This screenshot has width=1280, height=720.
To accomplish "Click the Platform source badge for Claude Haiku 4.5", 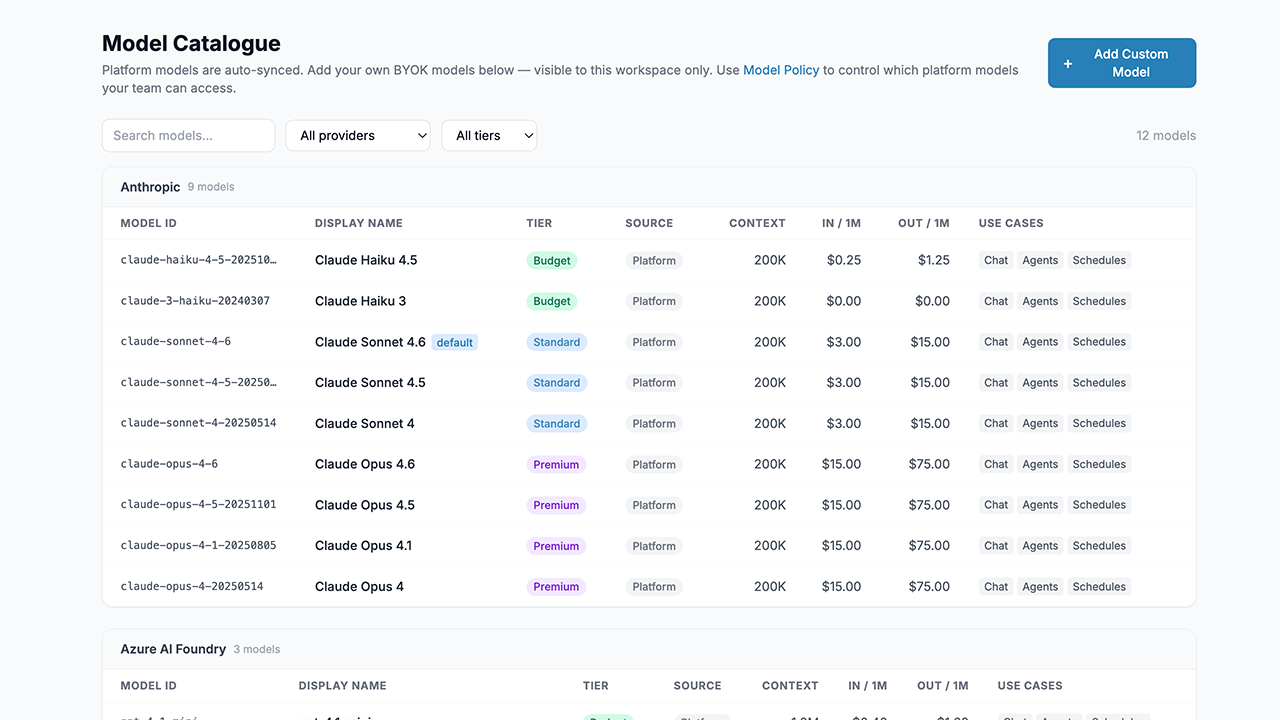I will [654, 261].
